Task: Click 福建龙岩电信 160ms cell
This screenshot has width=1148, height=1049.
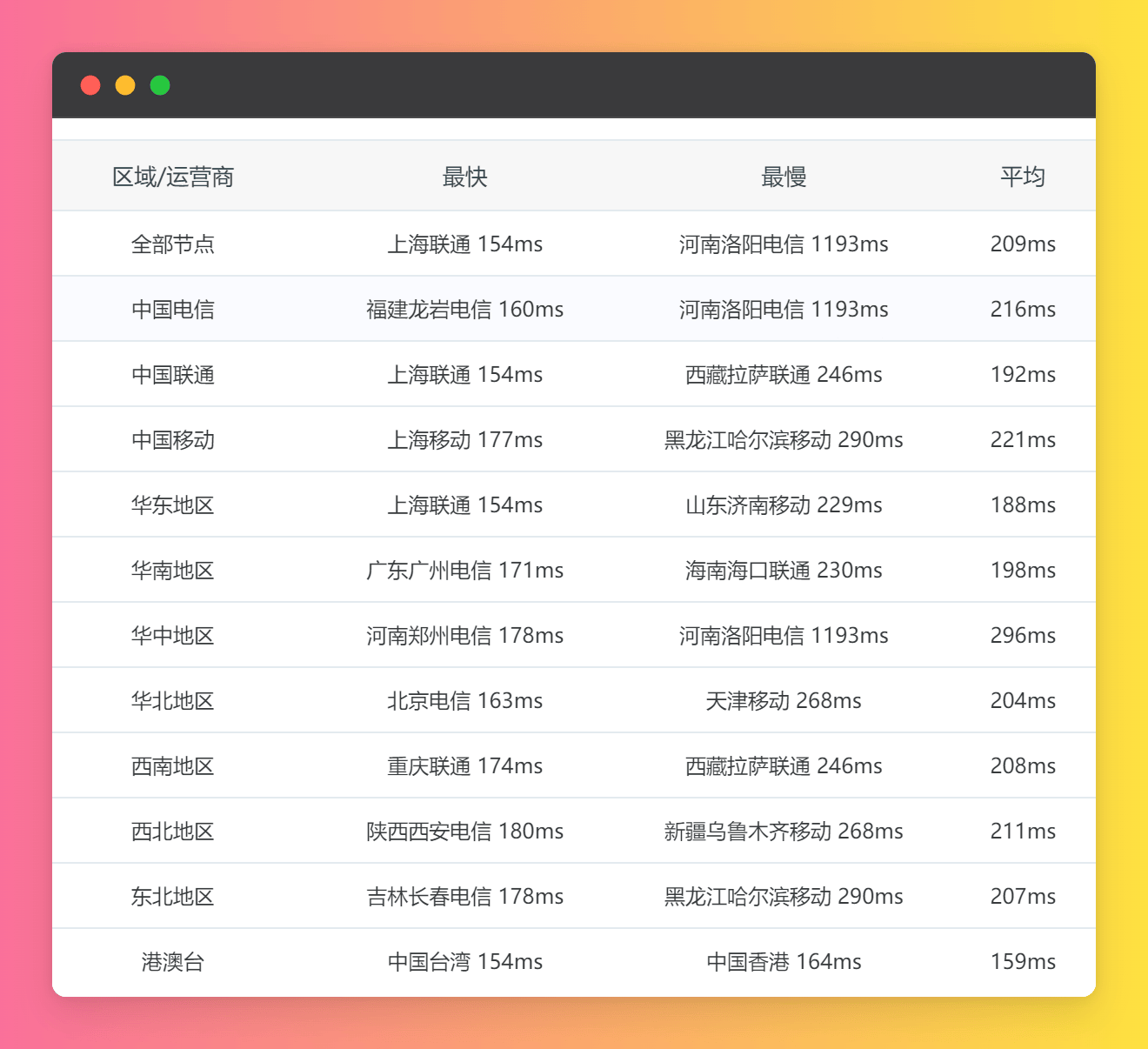Action: [x=464, y=310]
